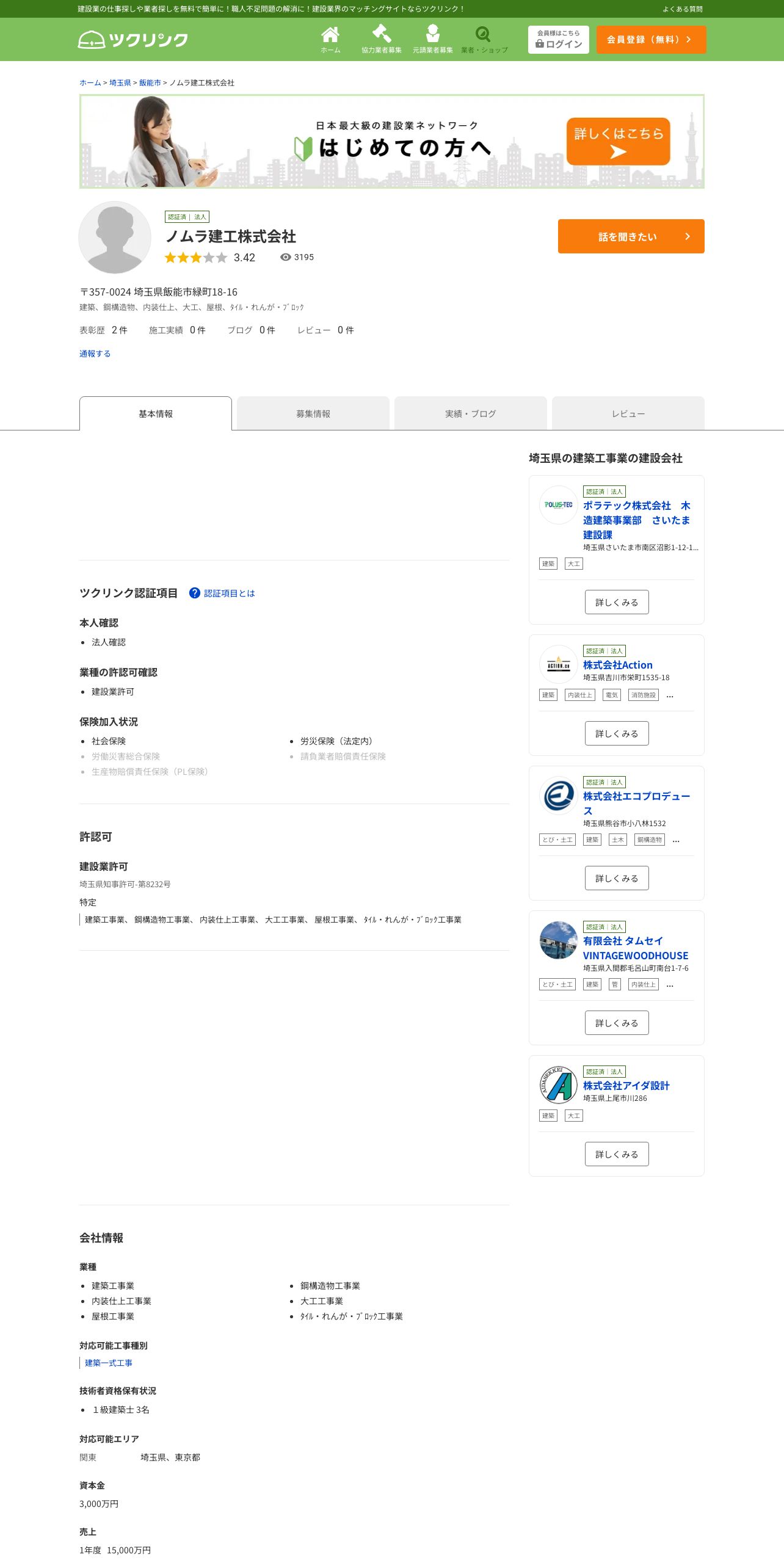Click 会員登録（無料） orange button
Image resolution: width=784 pixels, height=1568 pixels.
point(651,40)
